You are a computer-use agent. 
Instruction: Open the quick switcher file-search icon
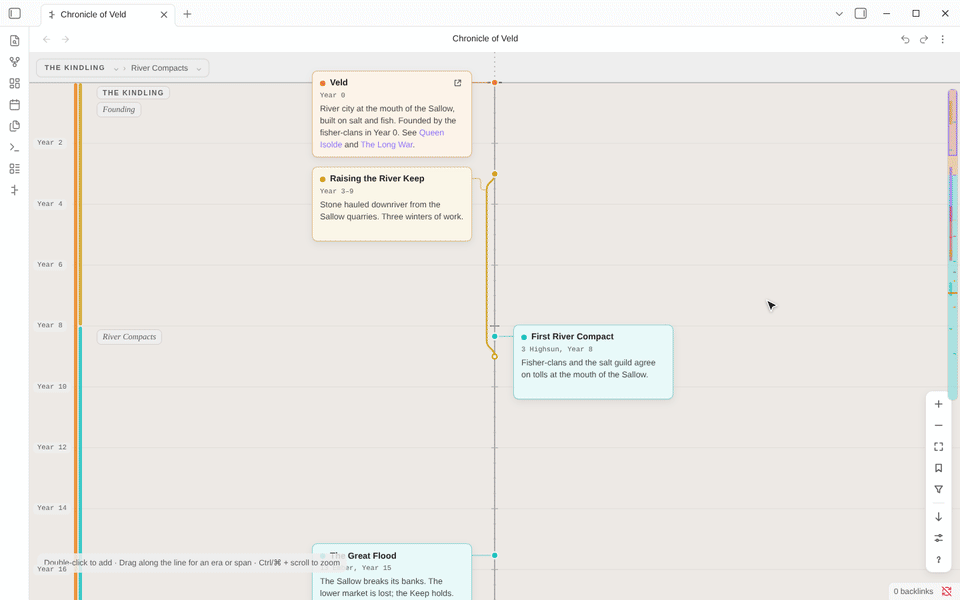(15, 40)
